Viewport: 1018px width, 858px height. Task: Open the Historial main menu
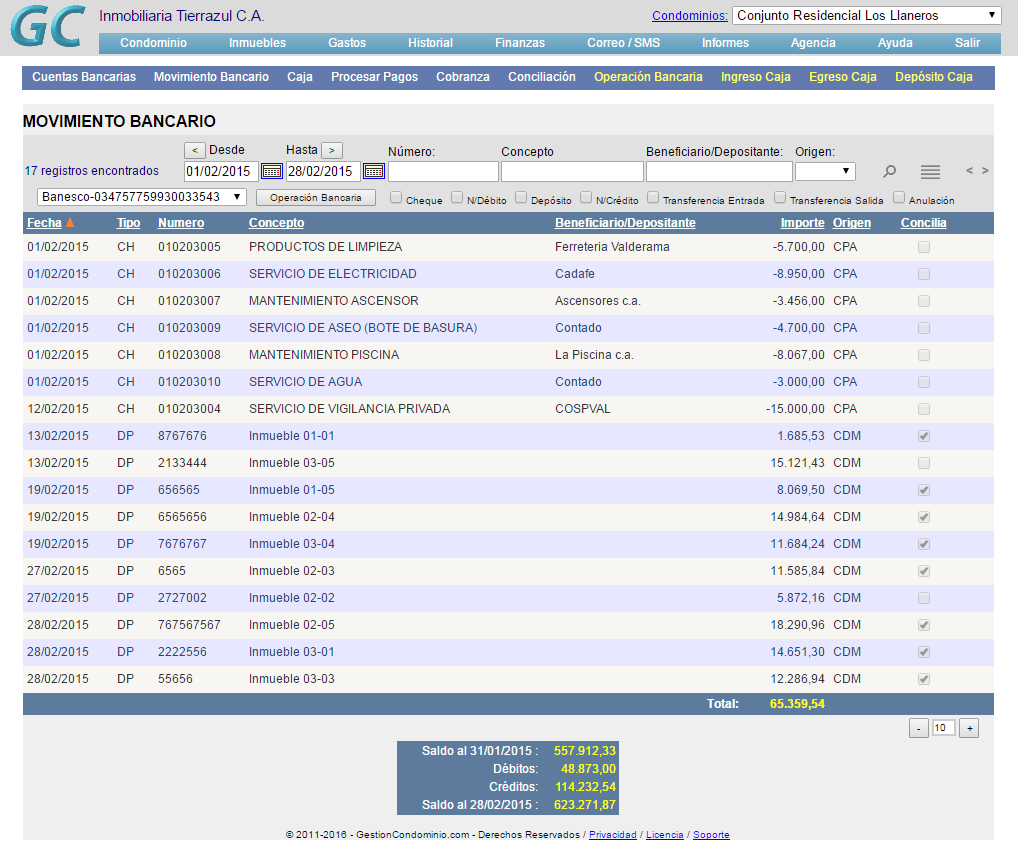[430, 43]
